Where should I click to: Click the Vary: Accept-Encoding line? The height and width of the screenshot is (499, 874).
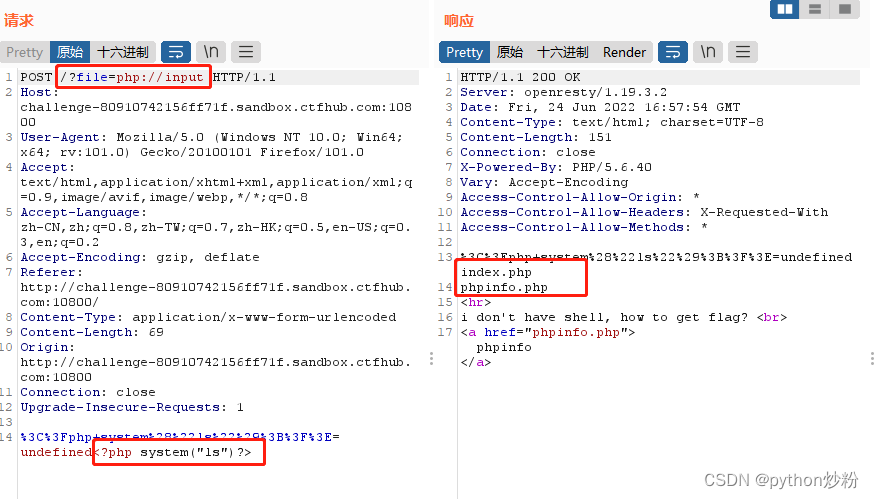point(544,182)
